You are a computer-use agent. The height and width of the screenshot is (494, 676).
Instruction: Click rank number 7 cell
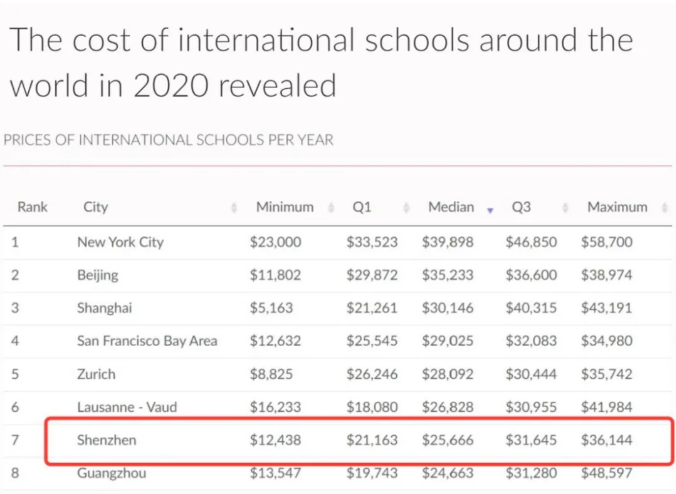tap(15, 440)
